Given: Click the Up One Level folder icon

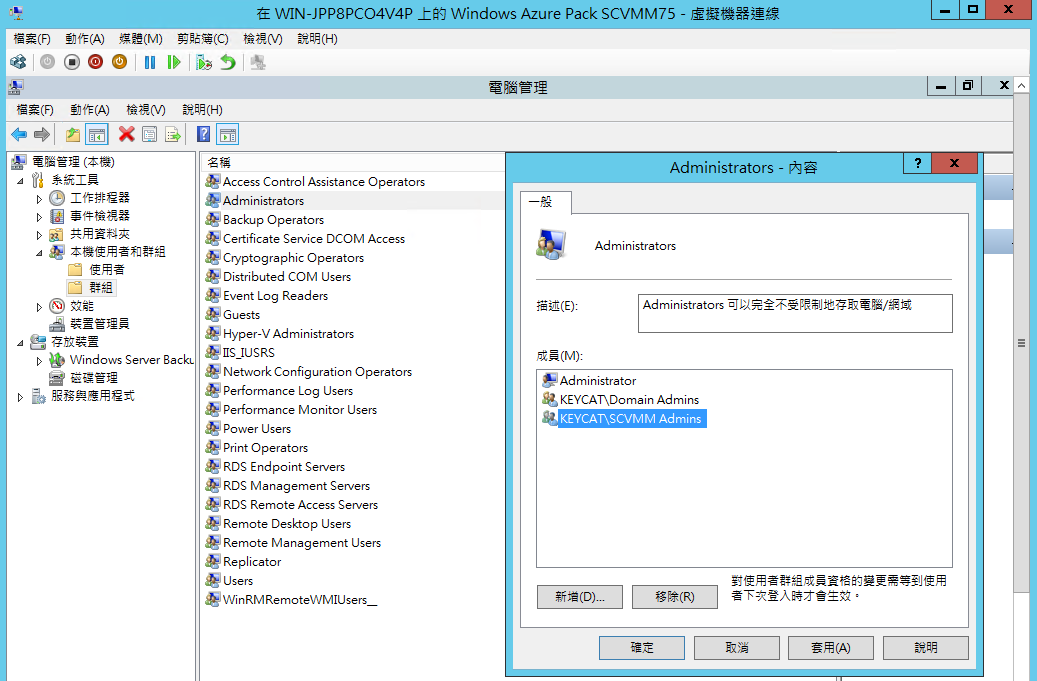Looking at the screenshot, I should pos(73,135).
